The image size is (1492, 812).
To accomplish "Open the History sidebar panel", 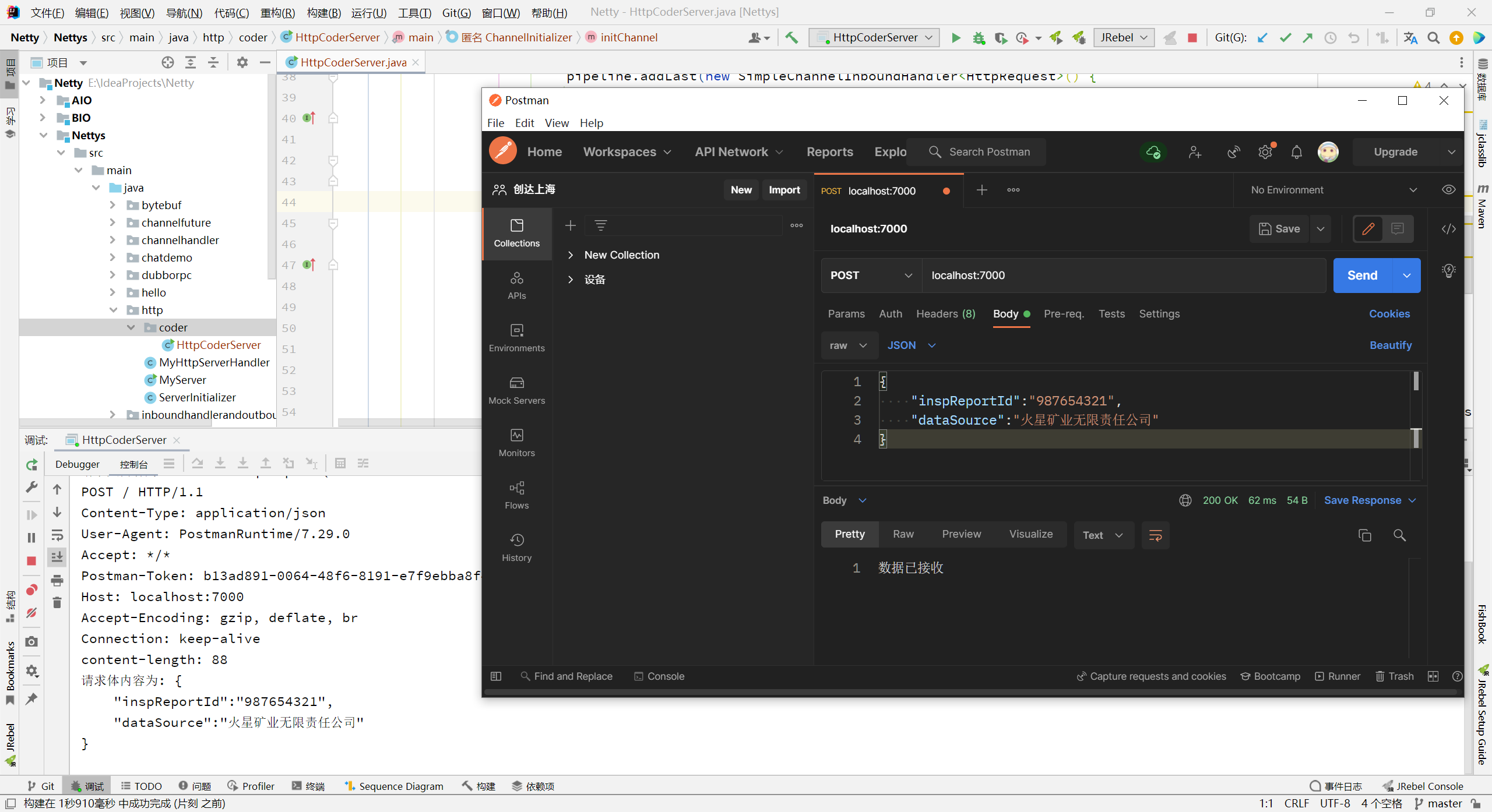I will (517, 548).
